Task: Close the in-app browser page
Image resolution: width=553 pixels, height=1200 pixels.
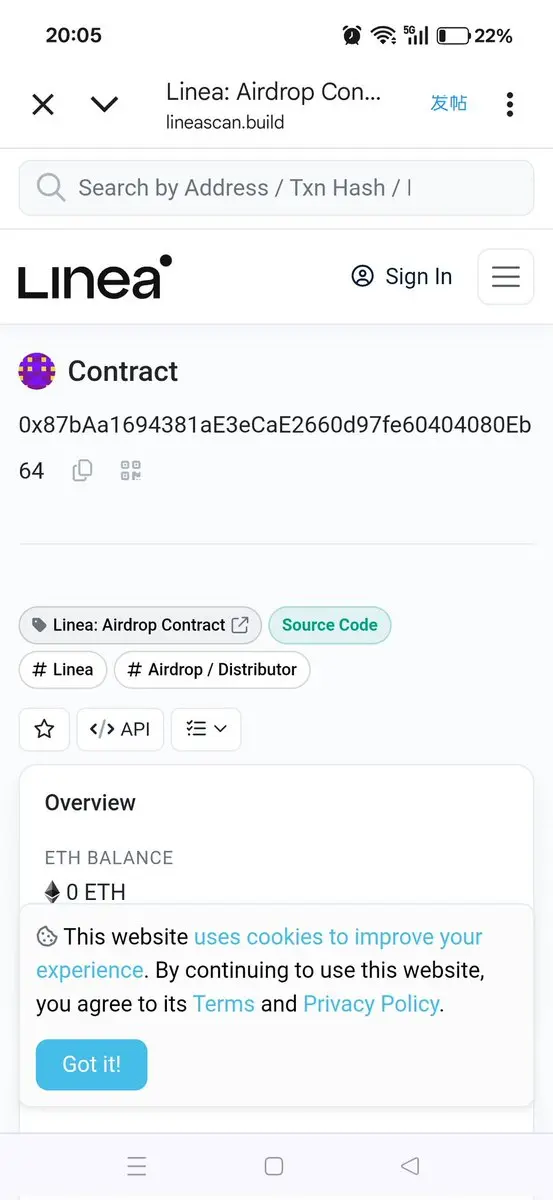Action: coord(43,104)
